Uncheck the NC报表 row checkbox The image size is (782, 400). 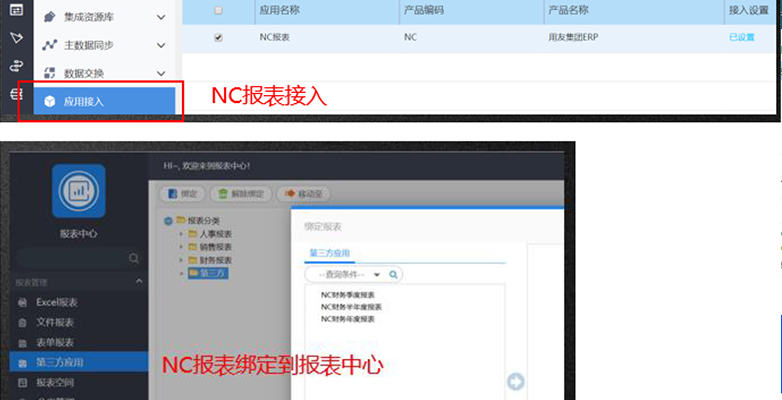point(218,37)
